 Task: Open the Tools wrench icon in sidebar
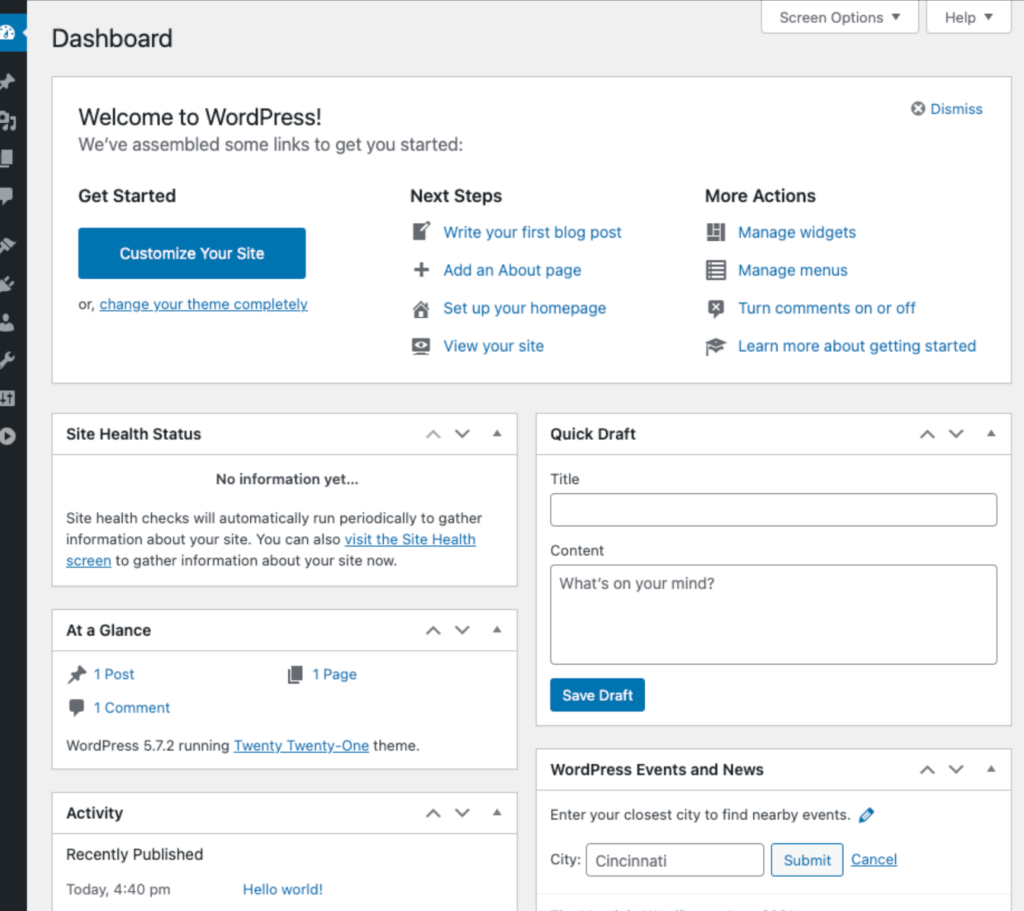(x=8, y=360)
